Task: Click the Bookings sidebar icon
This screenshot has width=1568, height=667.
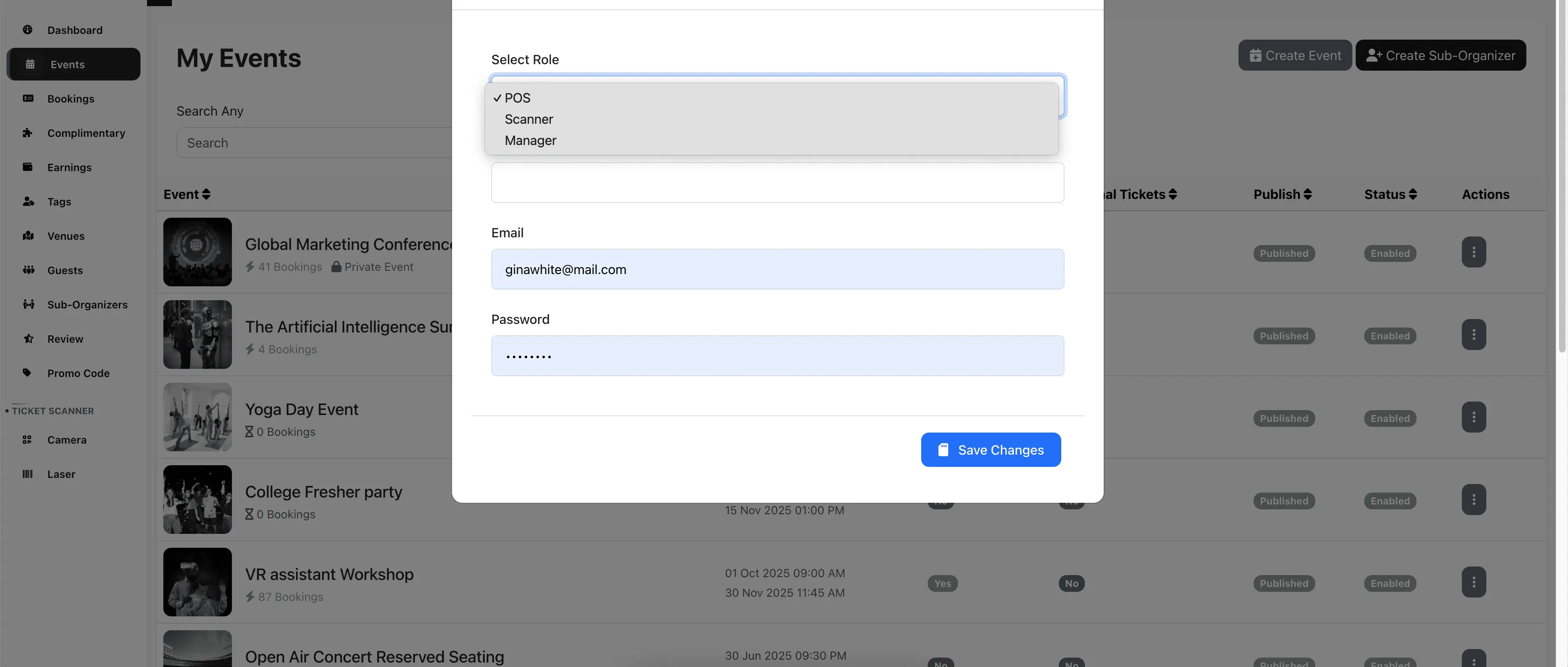Action: point(27,99)
